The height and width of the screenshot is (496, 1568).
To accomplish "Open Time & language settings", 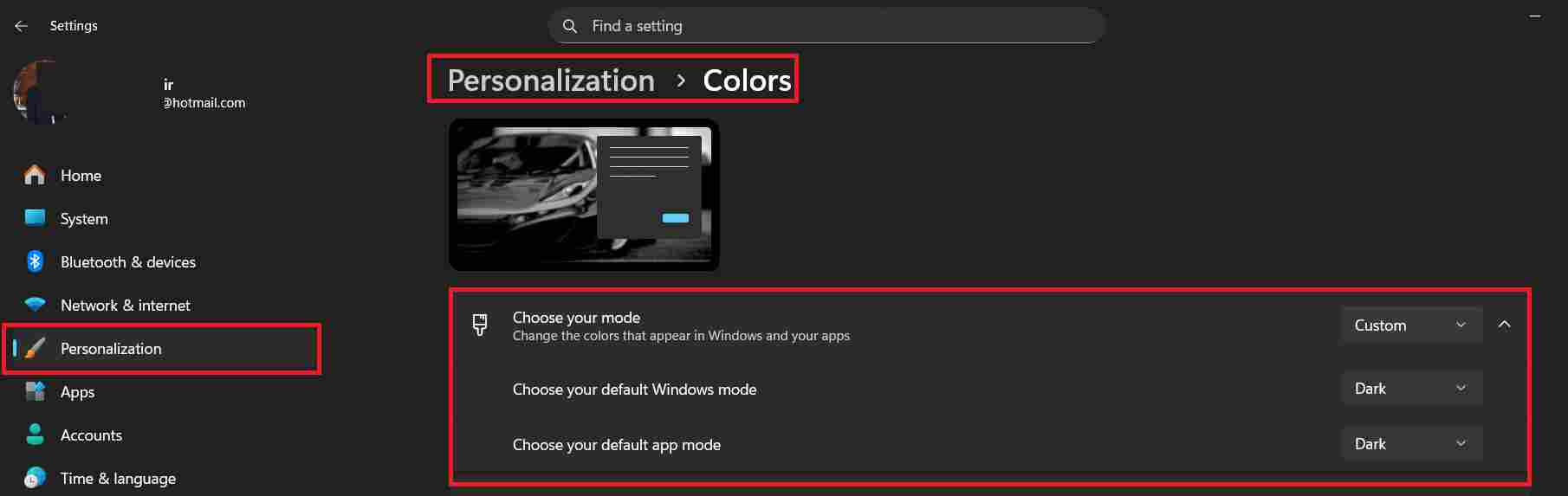I will pos(161,478).
